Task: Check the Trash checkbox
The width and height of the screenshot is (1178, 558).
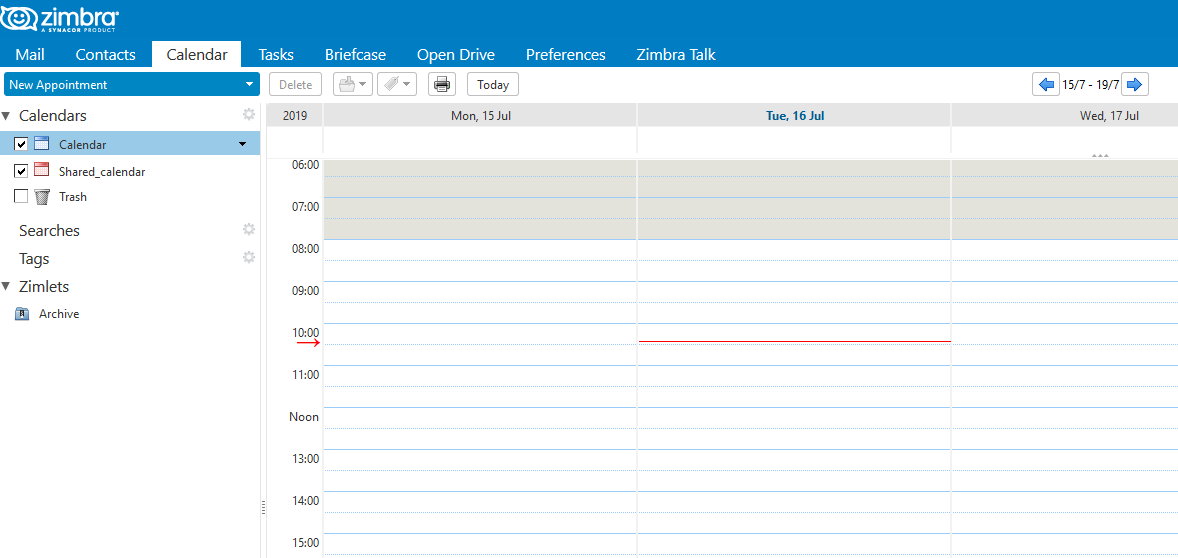Action: [21, 196]
